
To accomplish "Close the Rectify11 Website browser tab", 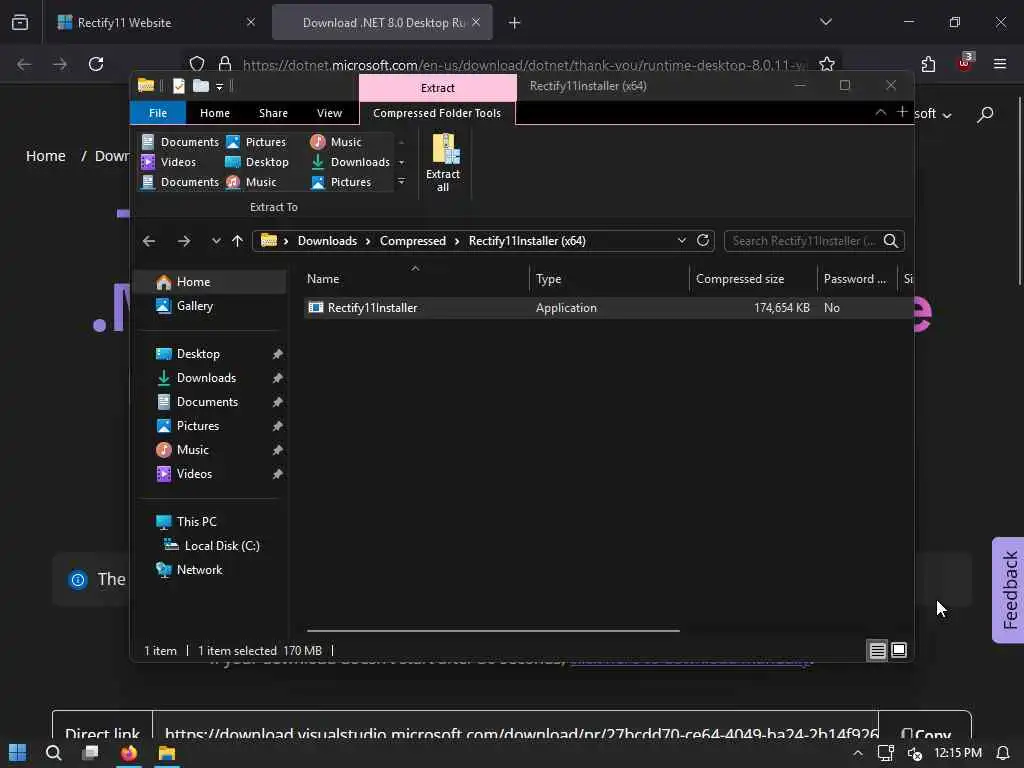I will (x=250, y=22).
